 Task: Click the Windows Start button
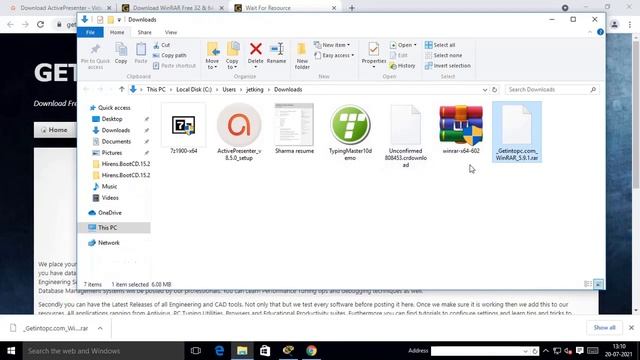coord(11,351)
